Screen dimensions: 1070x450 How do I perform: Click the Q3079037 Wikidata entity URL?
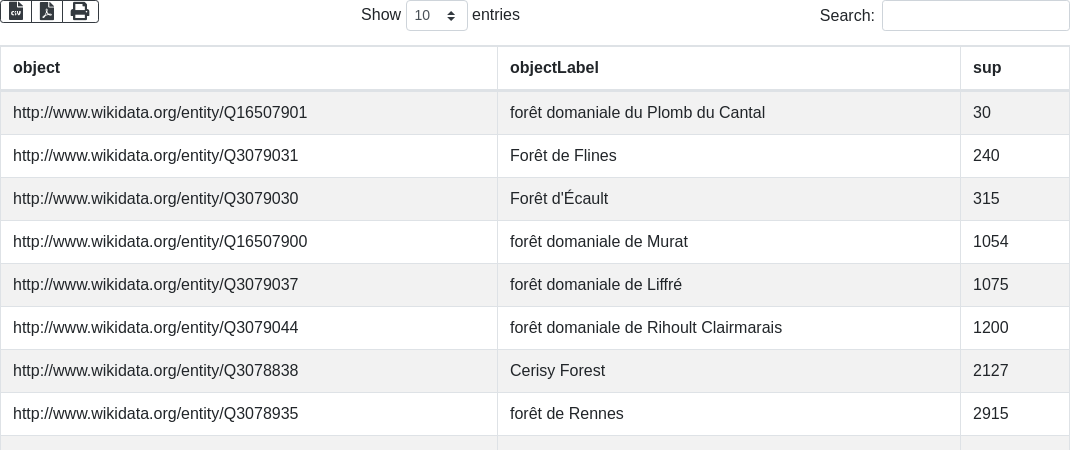click(x=155, y=285)
